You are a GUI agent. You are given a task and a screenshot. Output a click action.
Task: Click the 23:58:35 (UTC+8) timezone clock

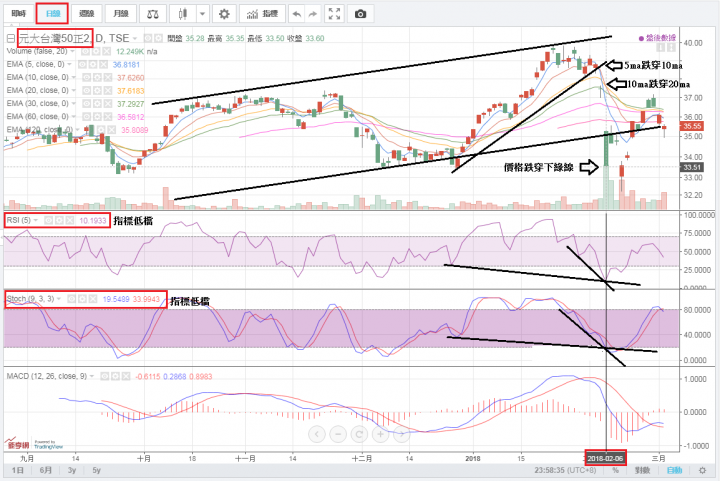click(x=565, y=470)
